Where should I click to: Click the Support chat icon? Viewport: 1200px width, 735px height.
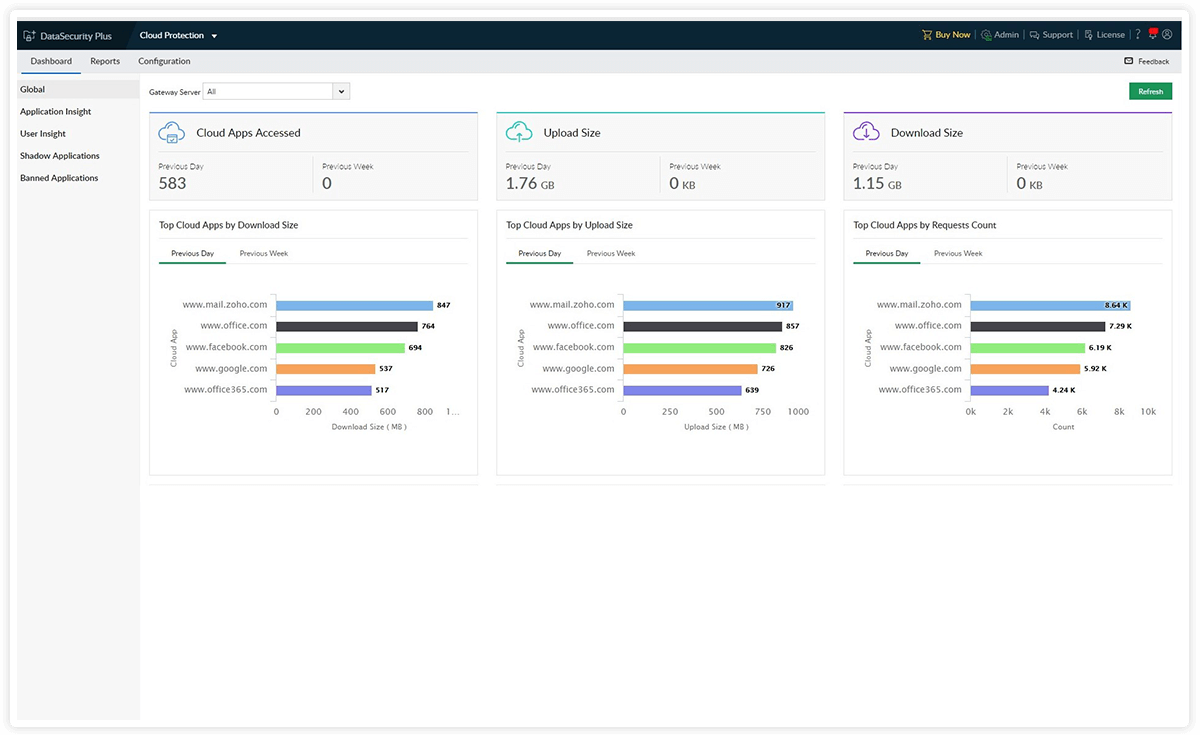click(1034, 35)
